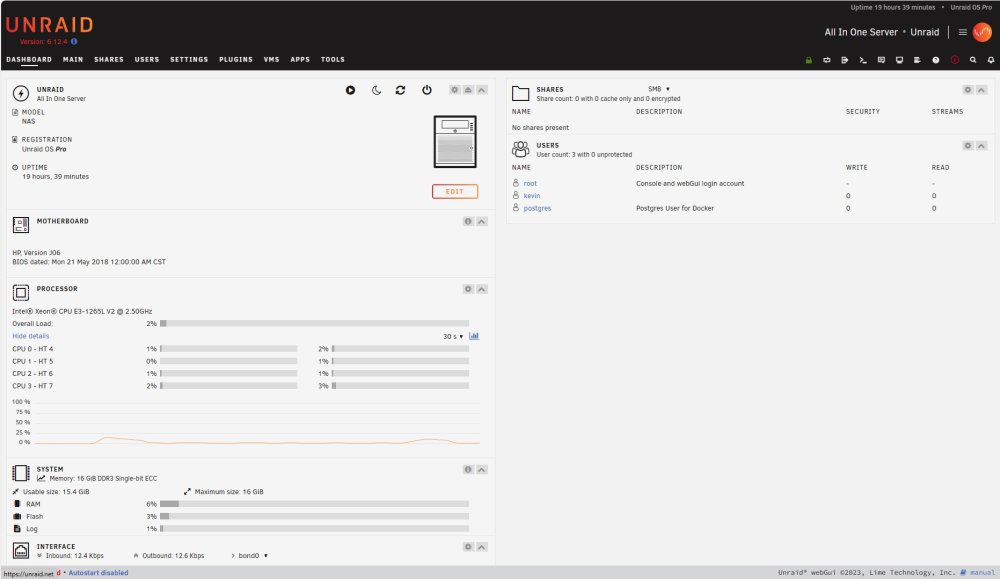1000x579 pixels.
Task: Open the Settings tab
Action: (189, 59)
